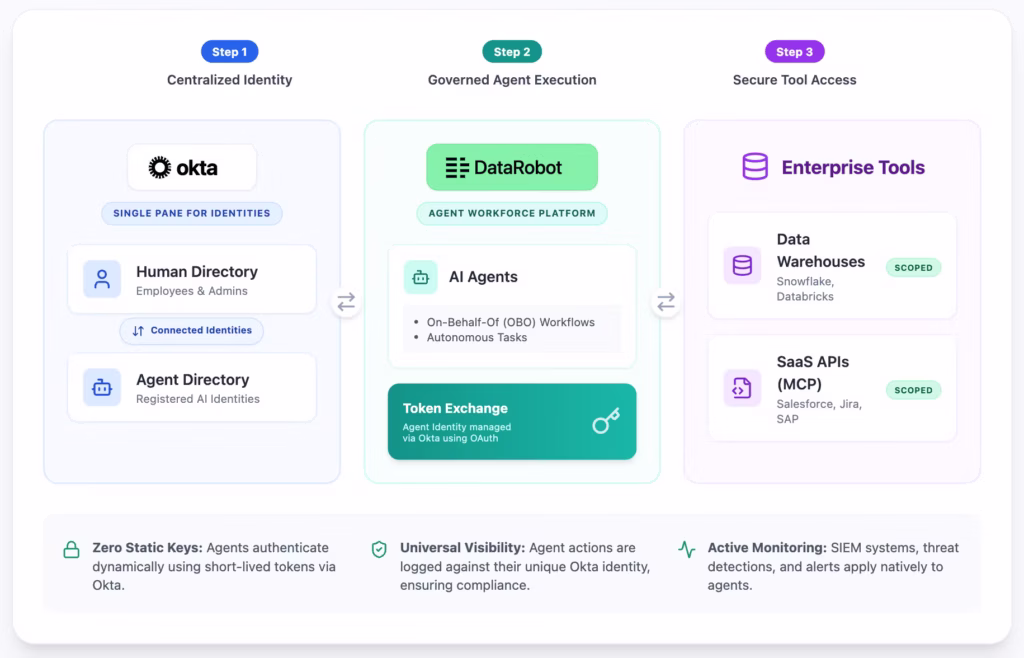Click the Okta logo
This screenshot has height=658, width=1024.
pyautogui.click(x=192, y=168)
